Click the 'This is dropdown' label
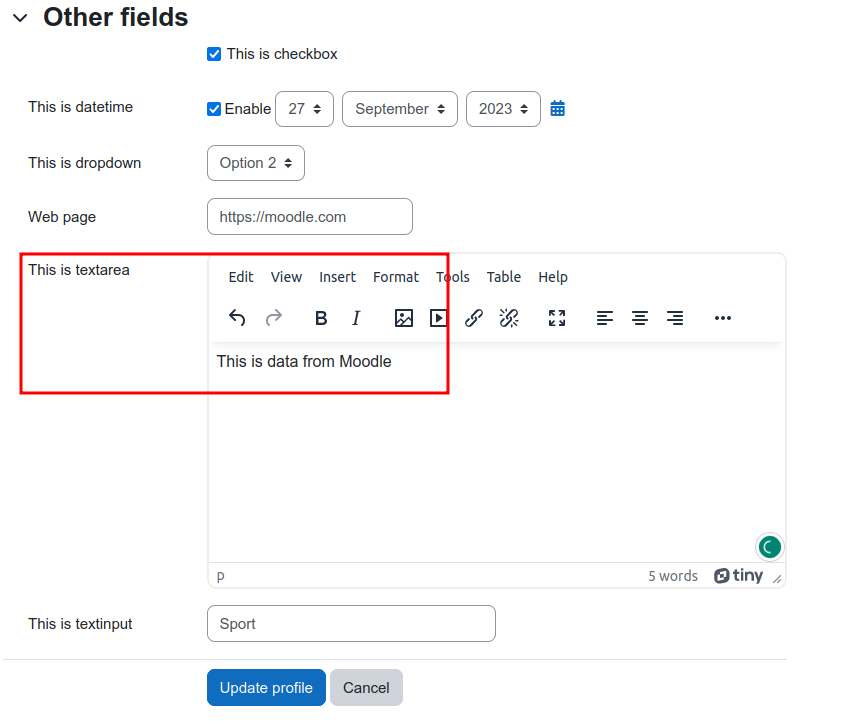Viewport: 849px width, 726px height. (84, 163)
